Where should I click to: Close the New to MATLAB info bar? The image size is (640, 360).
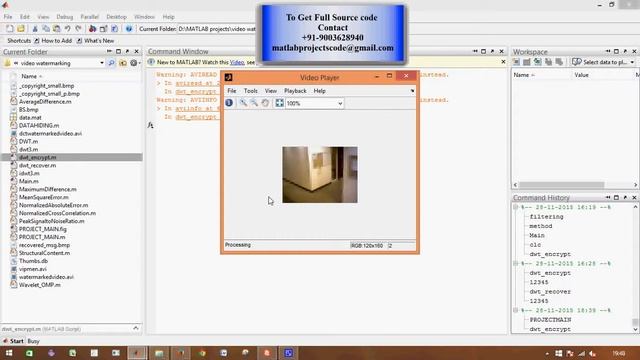pos(503,62)
